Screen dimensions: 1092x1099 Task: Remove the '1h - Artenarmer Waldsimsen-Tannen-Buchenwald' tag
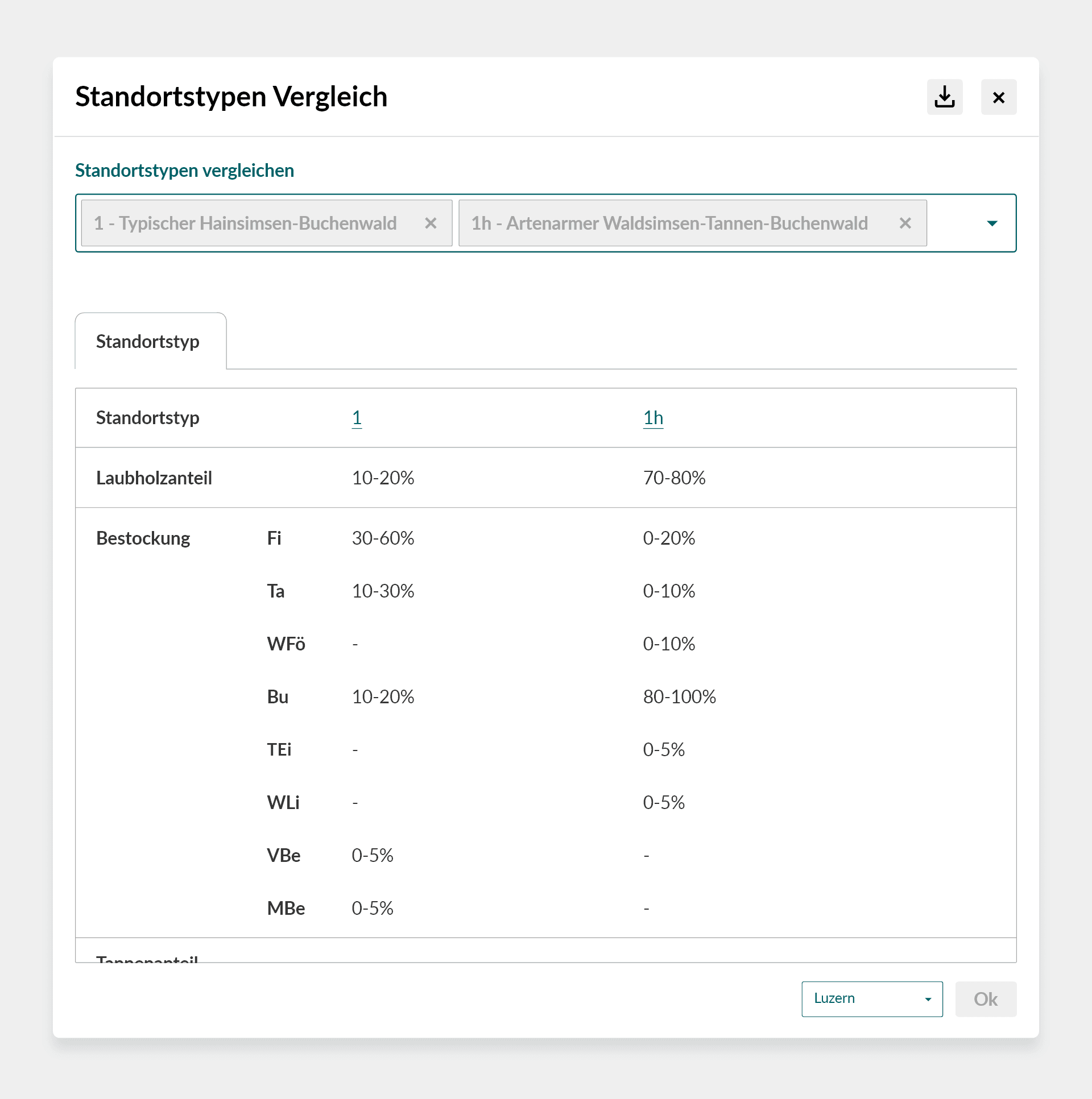pos(905,223)
